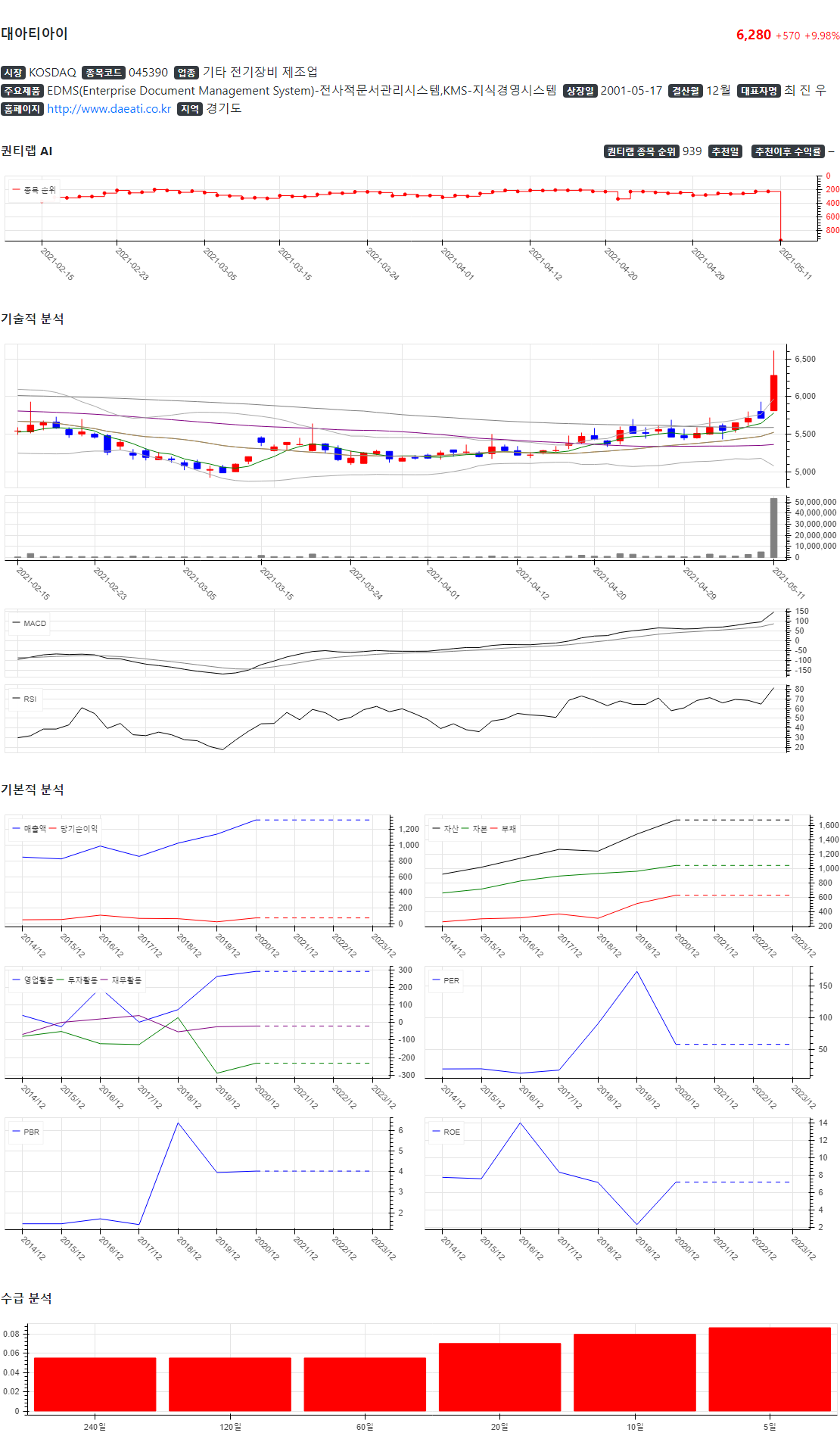Select the KOSDAQ market text

click(52, 73)
